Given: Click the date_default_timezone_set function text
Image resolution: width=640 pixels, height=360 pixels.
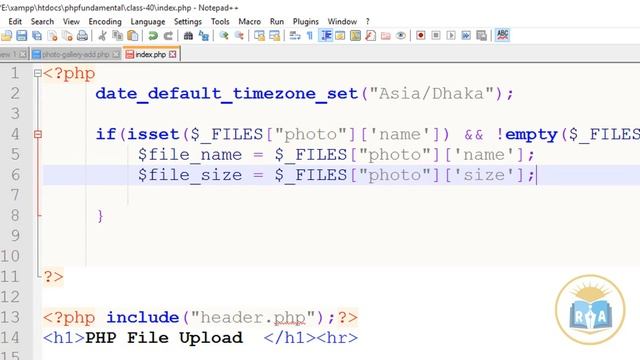Looking at the screenshot, I should tap(227, 94).
